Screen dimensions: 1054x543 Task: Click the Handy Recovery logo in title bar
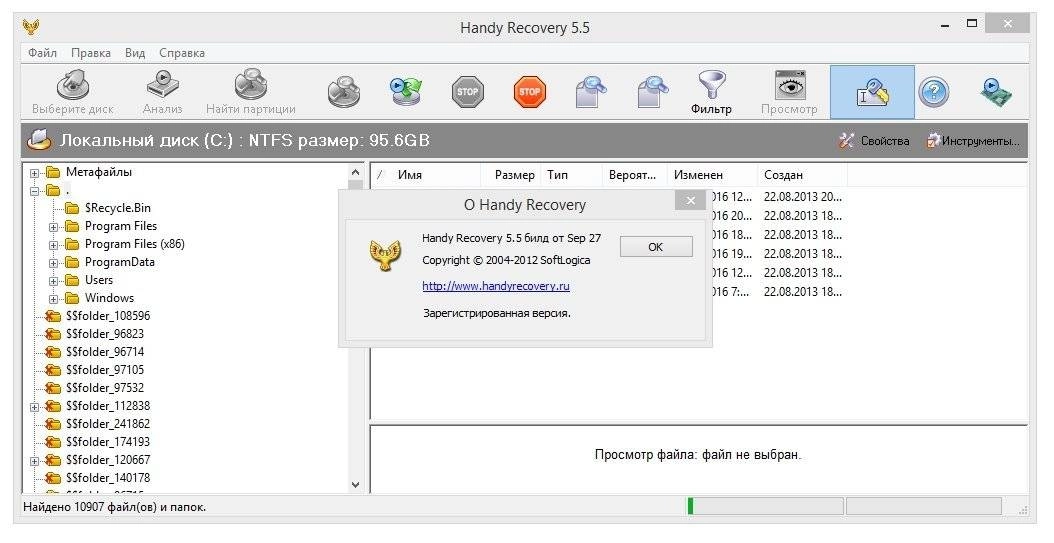31,27
